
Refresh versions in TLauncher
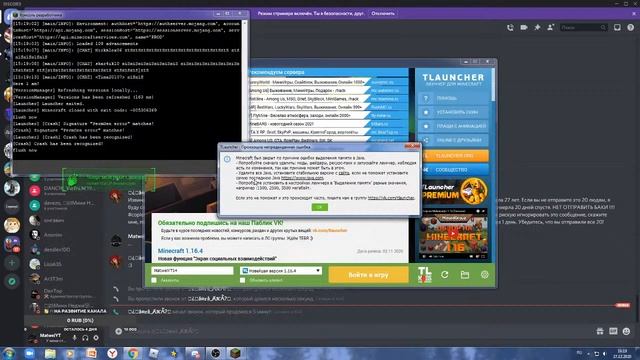pyautogui.click(x=444, y=275)
